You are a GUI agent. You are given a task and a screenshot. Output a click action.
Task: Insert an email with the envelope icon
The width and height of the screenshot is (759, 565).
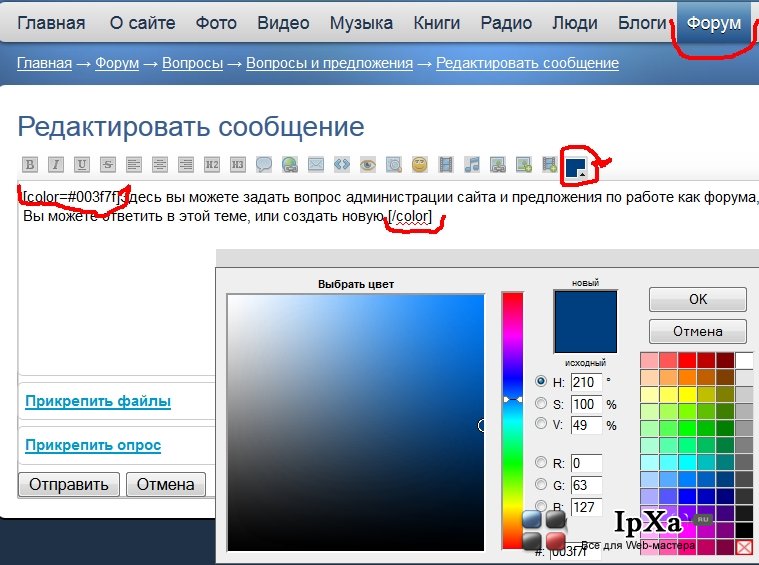pos(316,165)
